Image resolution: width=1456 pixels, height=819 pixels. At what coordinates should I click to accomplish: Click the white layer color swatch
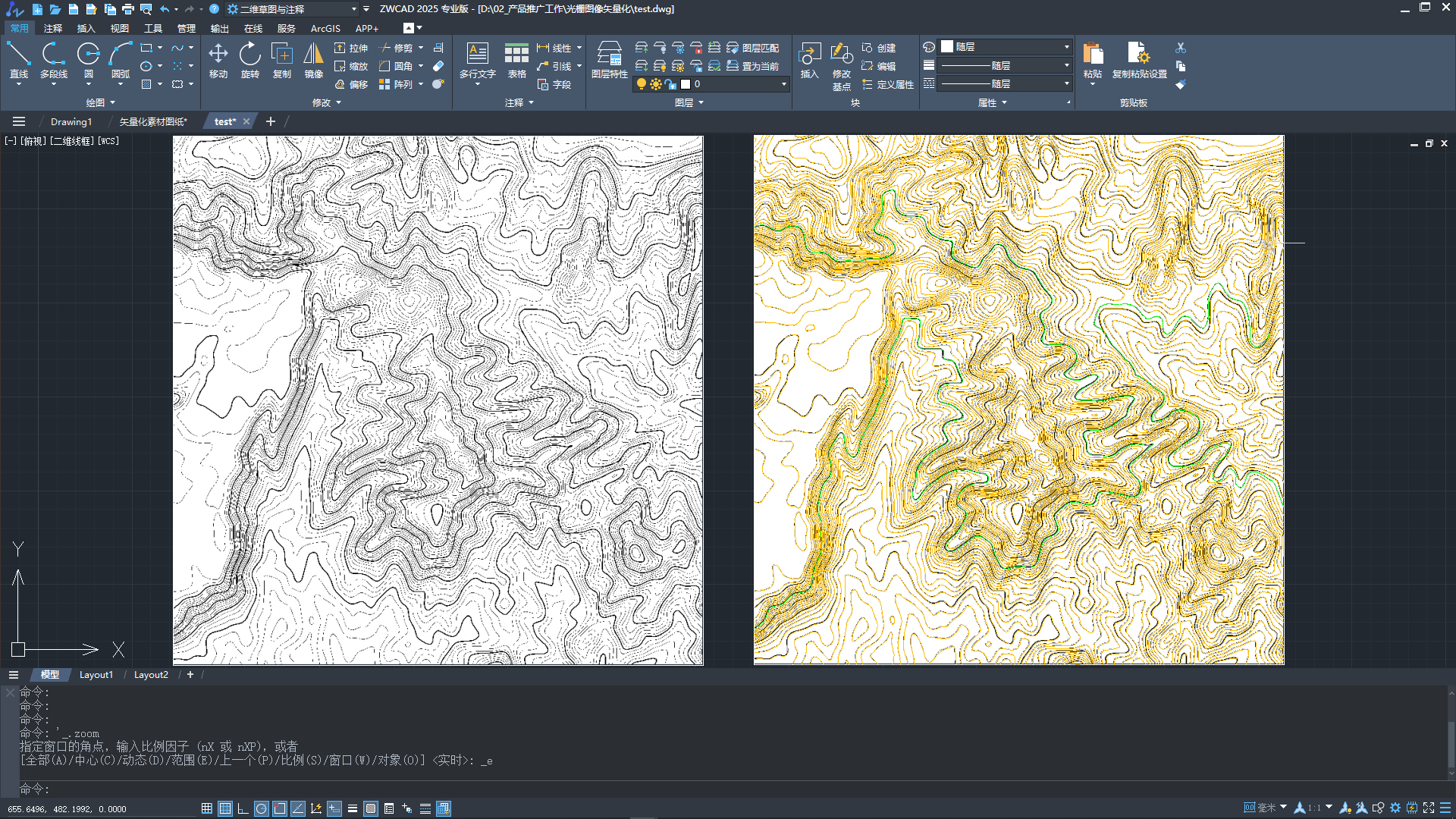click(x=686, y=84)
